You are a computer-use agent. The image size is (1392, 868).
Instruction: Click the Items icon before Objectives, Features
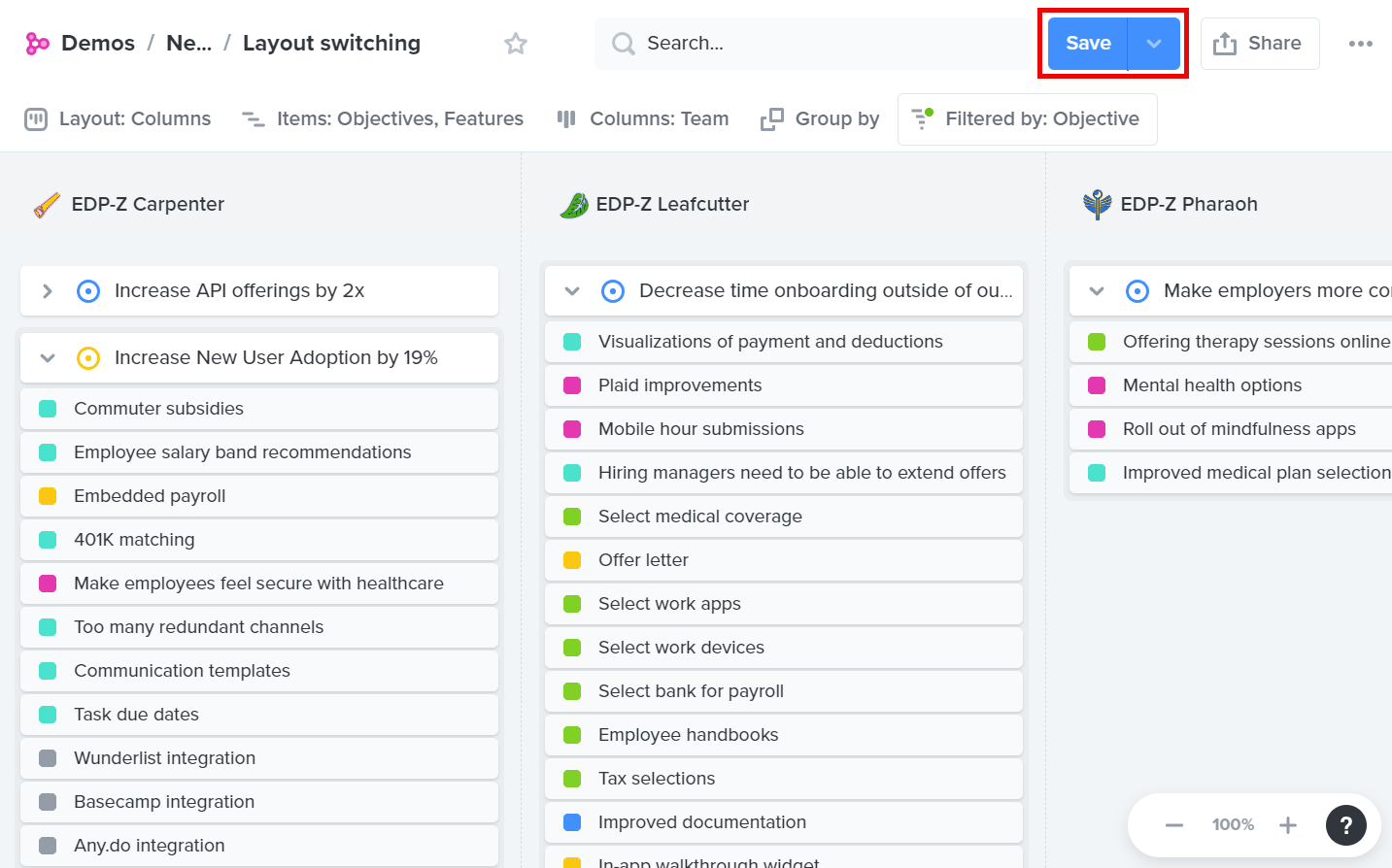[x=253, y=117]
